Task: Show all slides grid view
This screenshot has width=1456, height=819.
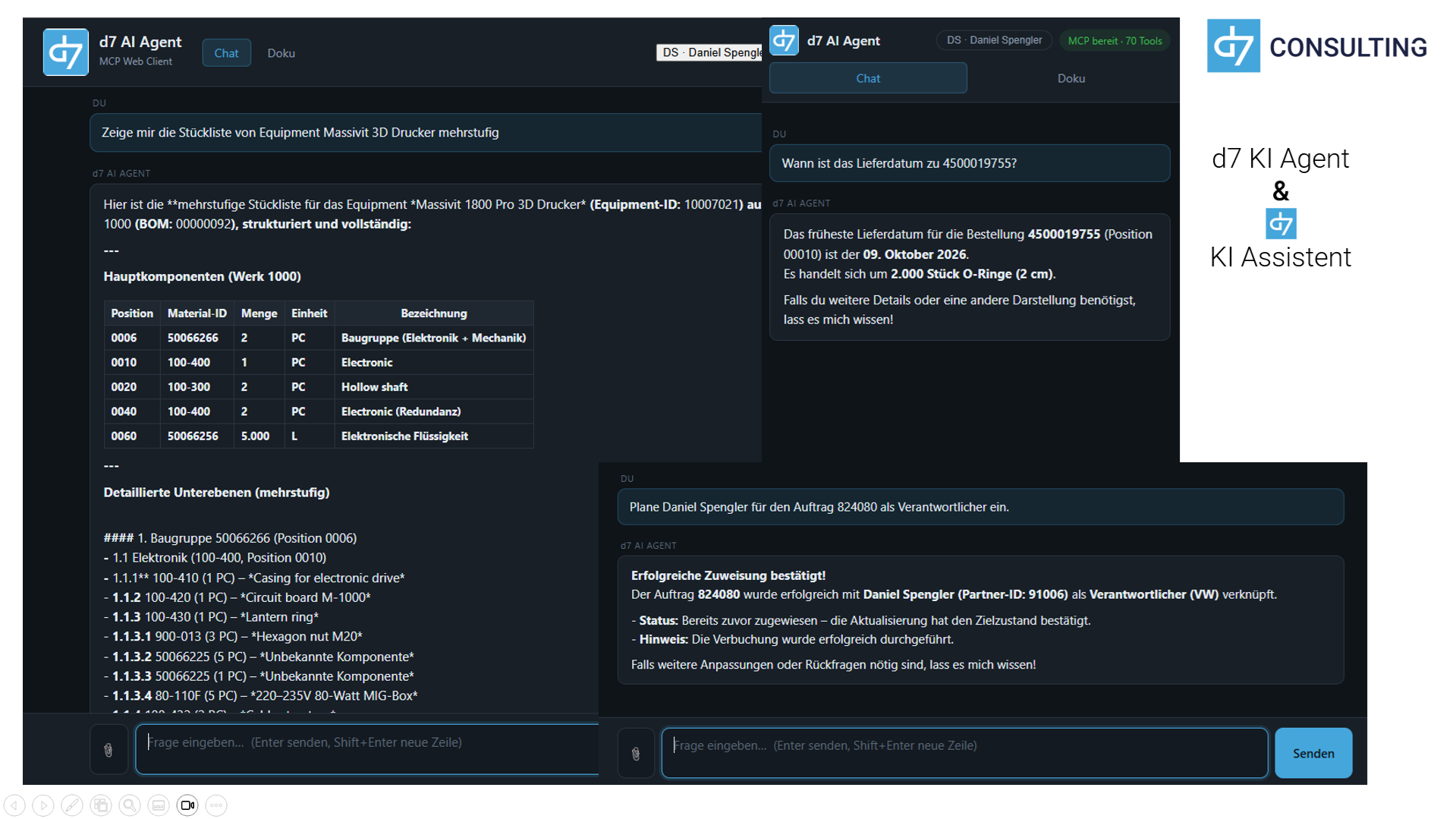Action: pyautogui.click(x=101, y=805)
